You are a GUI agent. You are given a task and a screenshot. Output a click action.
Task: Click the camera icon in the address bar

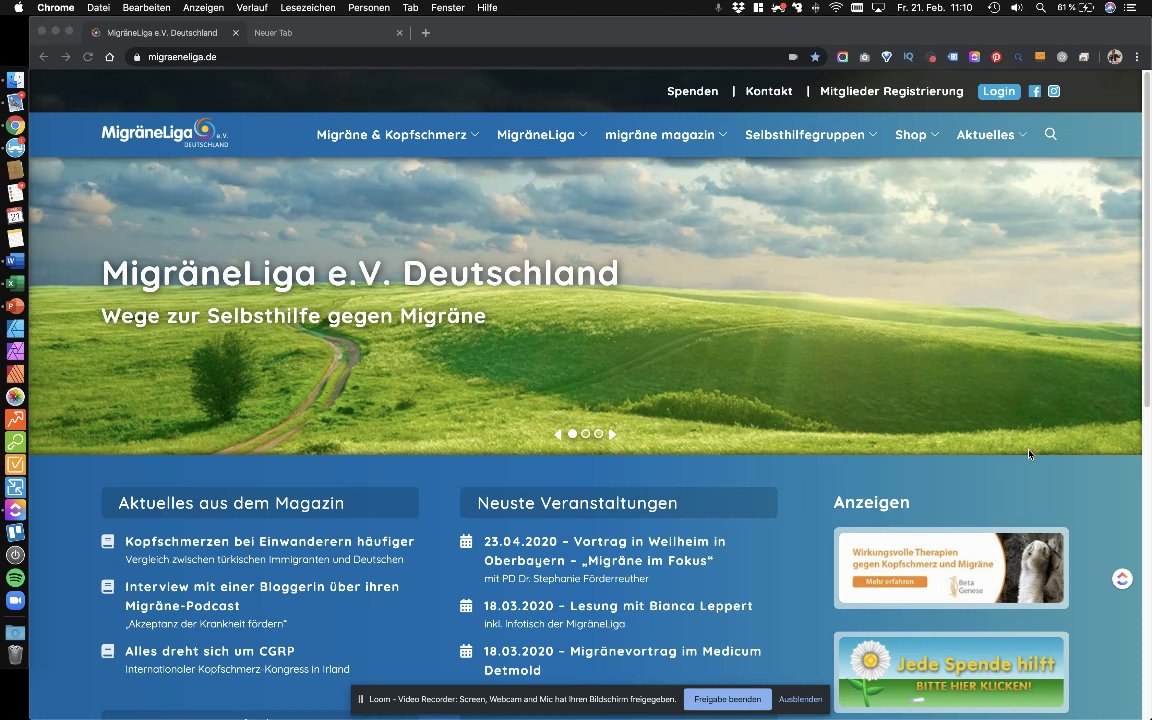793,57
